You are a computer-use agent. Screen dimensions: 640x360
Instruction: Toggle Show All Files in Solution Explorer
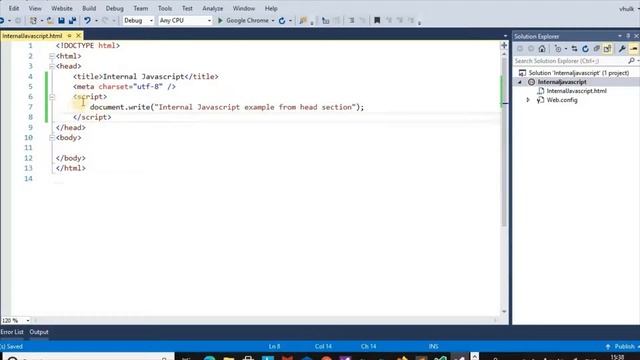pos(607,49)
